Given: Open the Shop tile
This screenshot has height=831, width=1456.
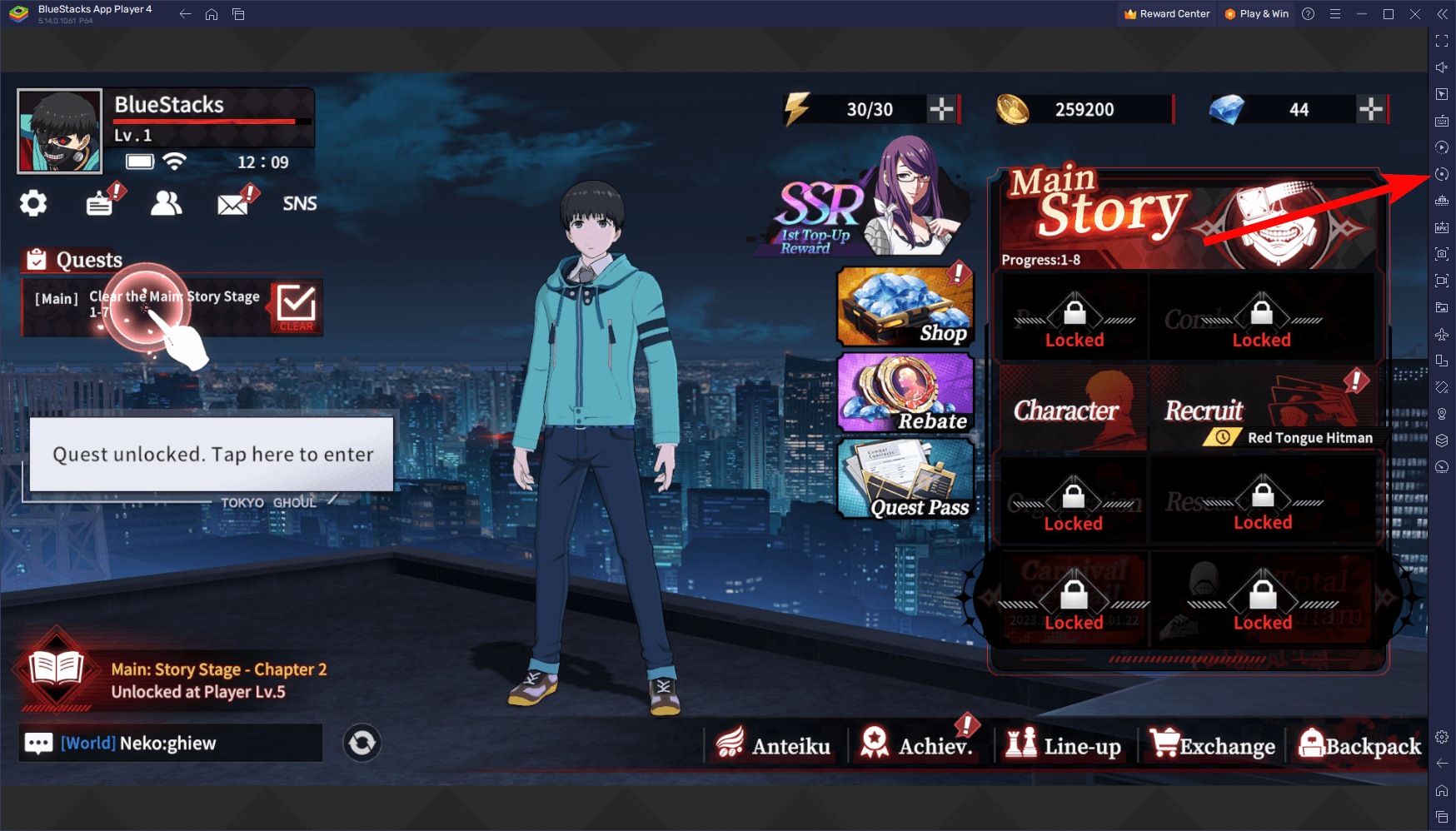Looking at the screenshot, I should (x=905, y=306).
